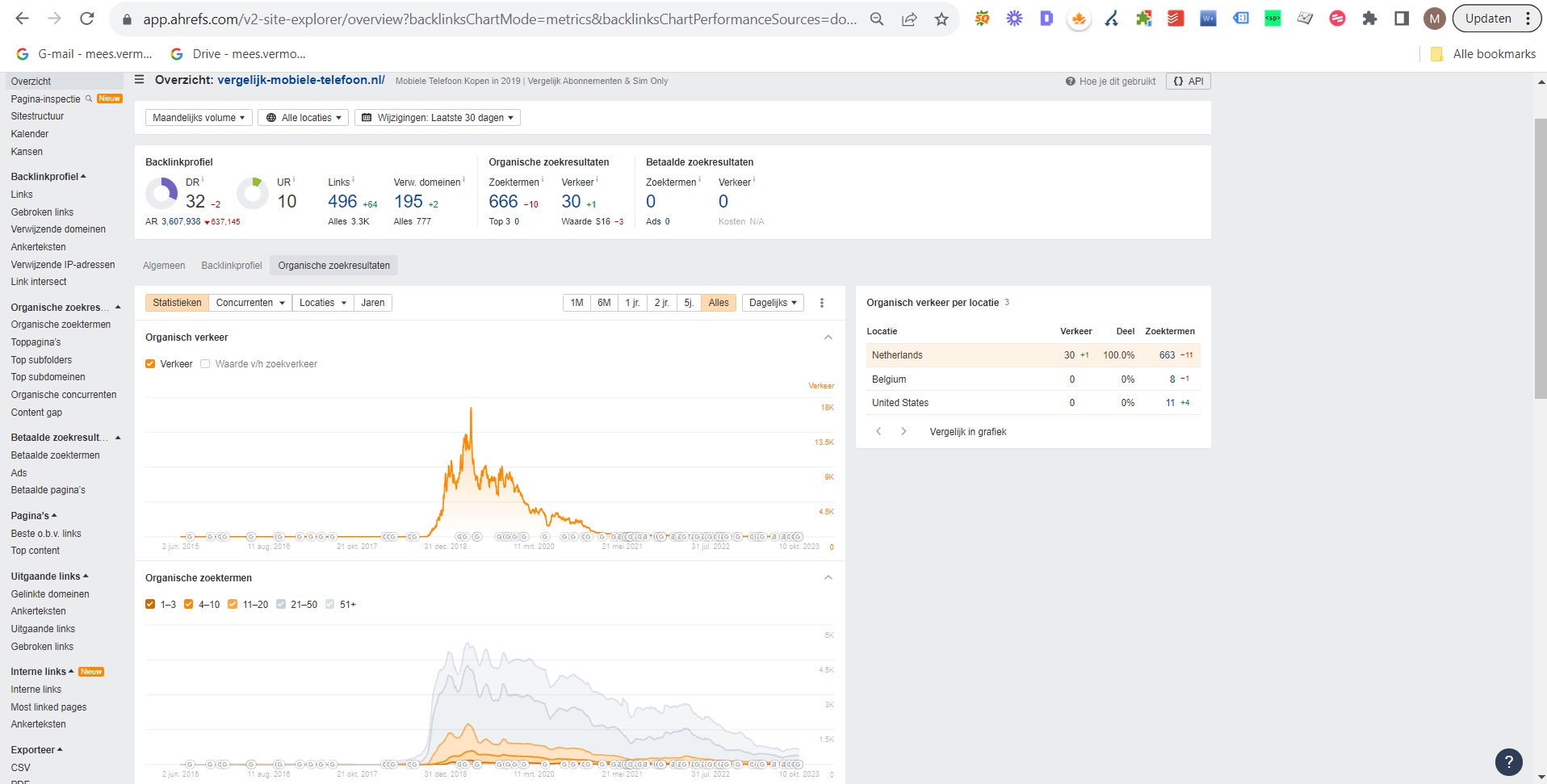
Task: Switch to the Backlinkprofiel tab
Action: pos(232,266)
